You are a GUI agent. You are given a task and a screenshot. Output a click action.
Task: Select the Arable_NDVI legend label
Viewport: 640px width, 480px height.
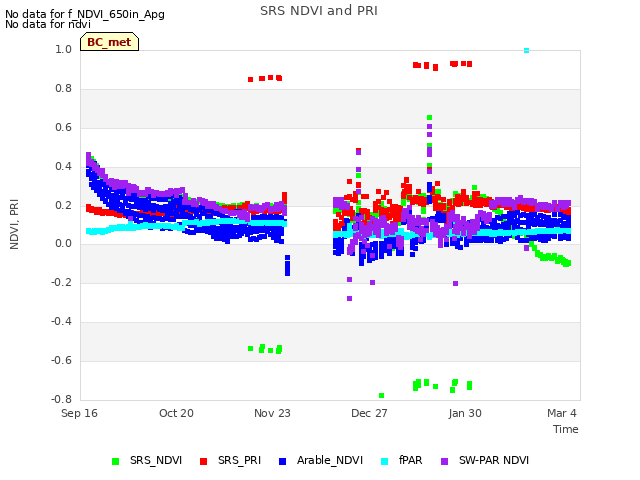pyautogui.click(x=330, y=460)
